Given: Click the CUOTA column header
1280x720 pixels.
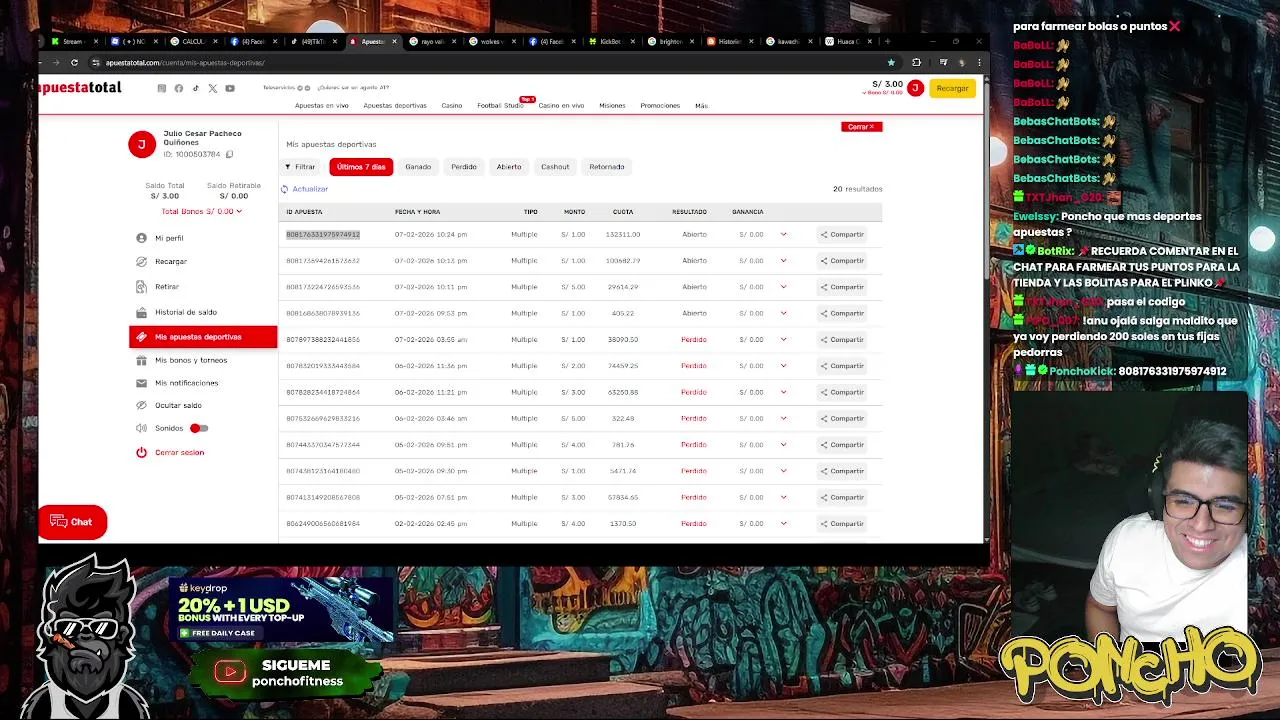Looking at the screenshot, I should [623, 212].
